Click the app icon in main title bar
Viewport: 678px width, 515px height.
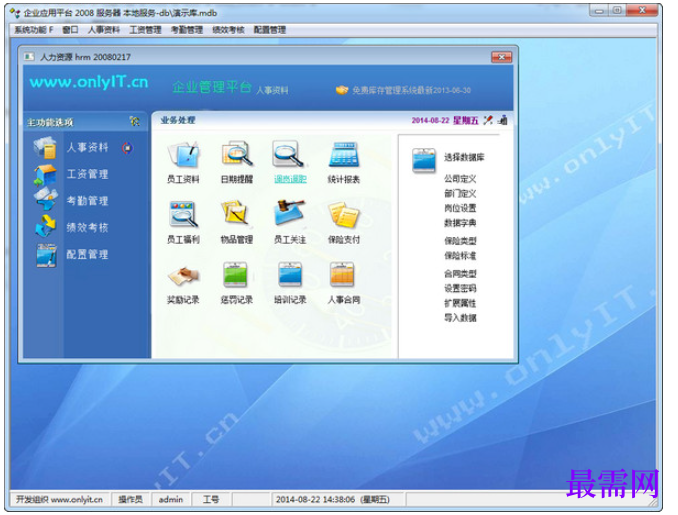click(x=15, y=13)
